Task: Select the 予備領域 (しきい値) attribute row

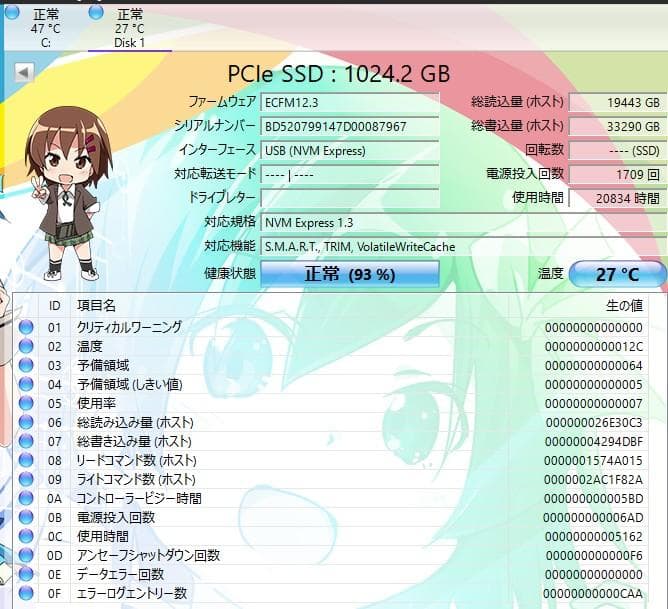Action: pos(331,385)
